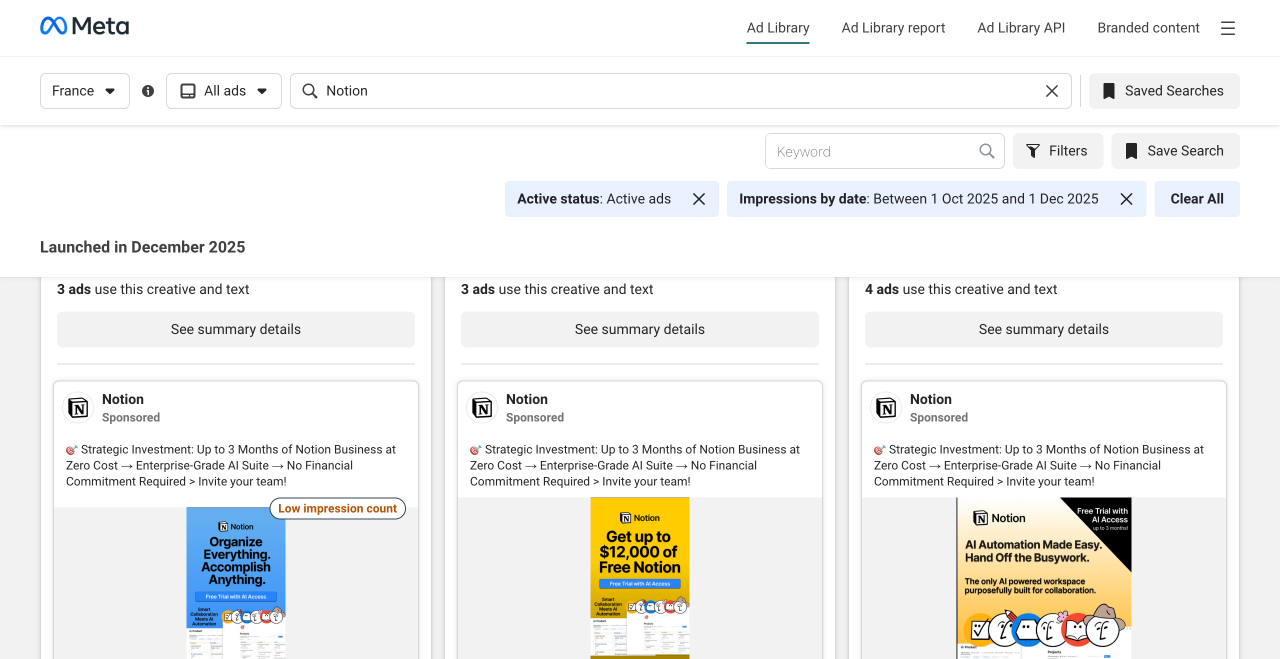1280x659 pixels.
Task: Click Notion logo on first ad card
Action: pyautogui.click(x=78, y=408)
